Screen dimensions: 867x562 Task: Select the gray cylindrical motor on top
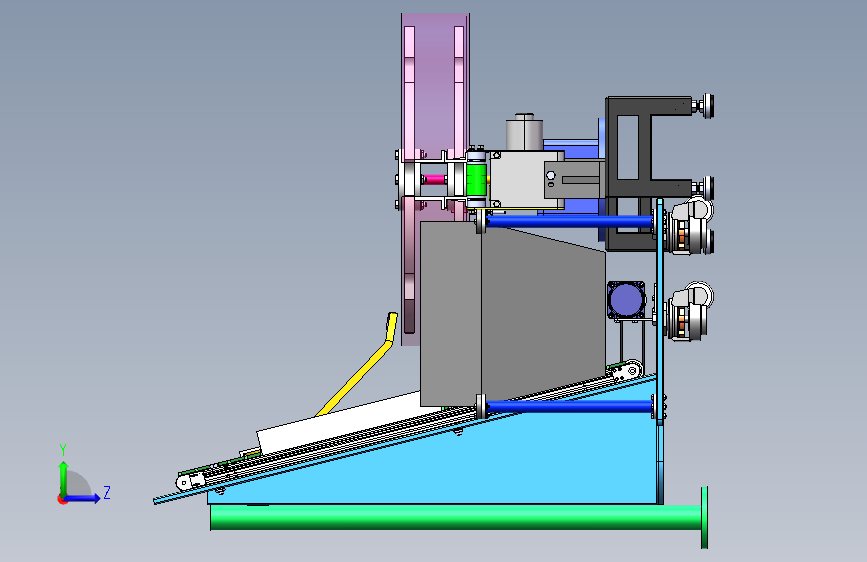click(x=524, y=132)
